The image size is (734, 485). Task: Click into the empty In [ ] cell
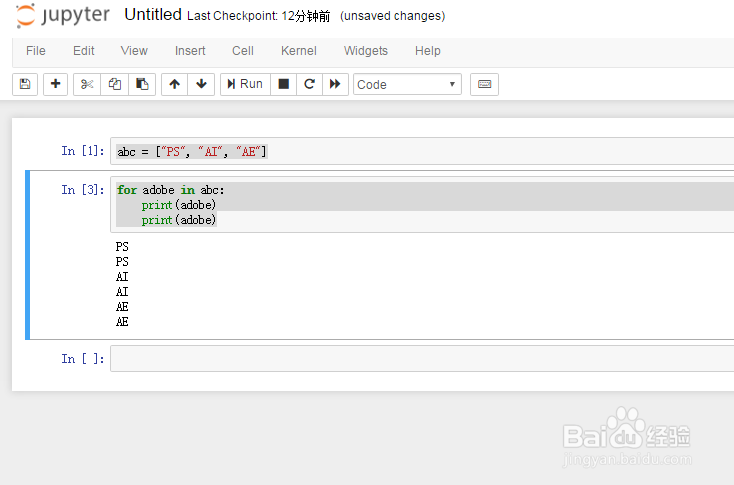point(422,359)
